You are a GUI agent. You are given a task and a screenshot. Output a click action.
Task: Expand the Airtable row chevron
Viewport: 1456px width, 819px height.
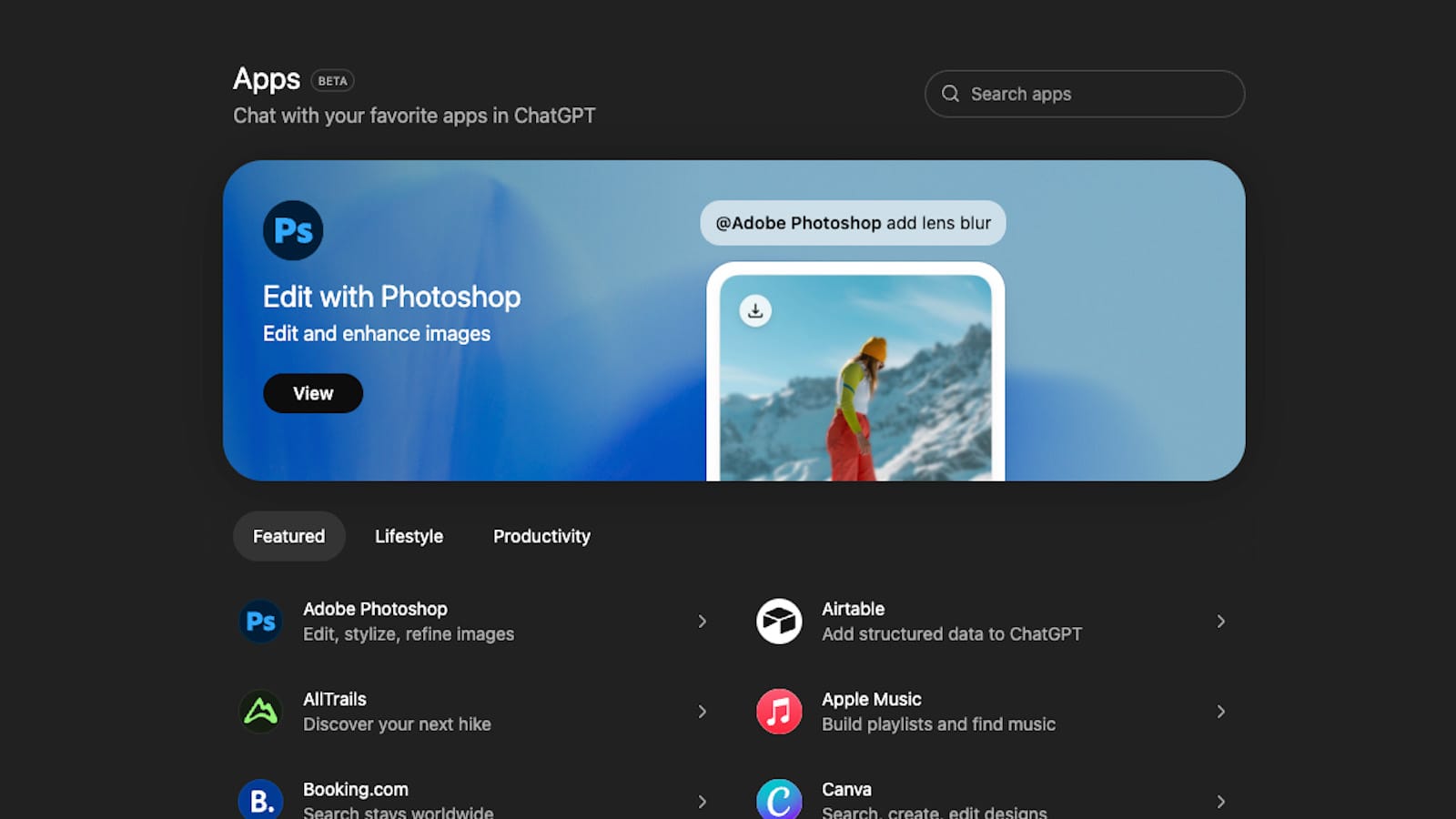1221,621
